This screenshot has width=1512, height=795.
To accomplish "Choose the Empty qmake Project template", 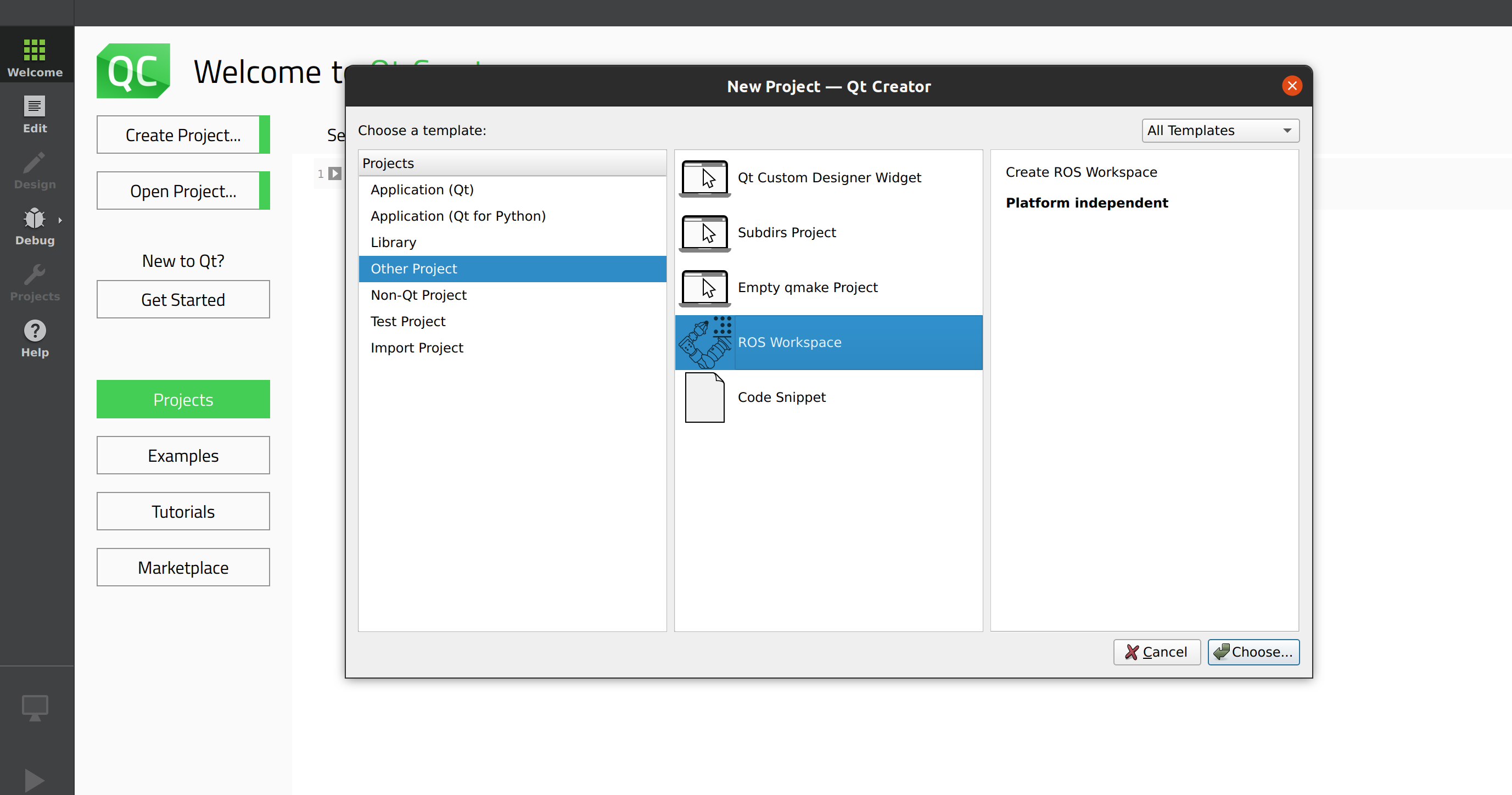I will pyautogui.click(x=807, y=287).
